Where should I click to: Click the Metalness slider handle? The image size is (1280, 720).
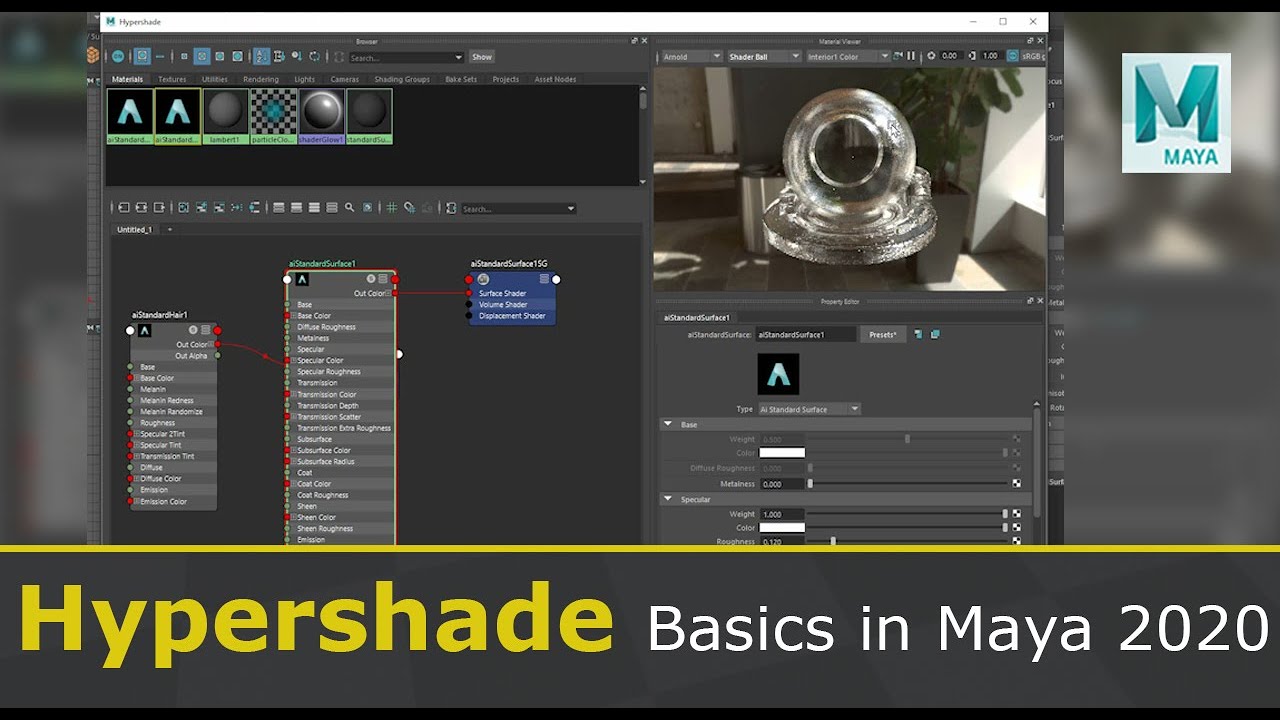pyautogui.click(x=810, y=484)
